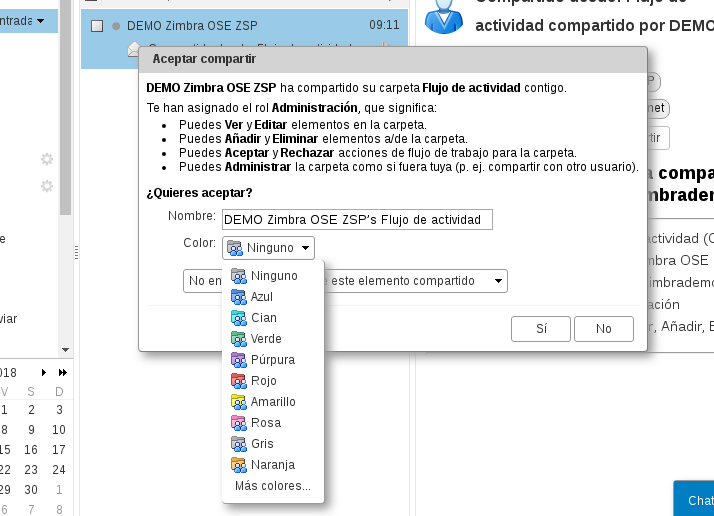714x516 pixels.
Task: Click No to decline the share
Action: 604,329
